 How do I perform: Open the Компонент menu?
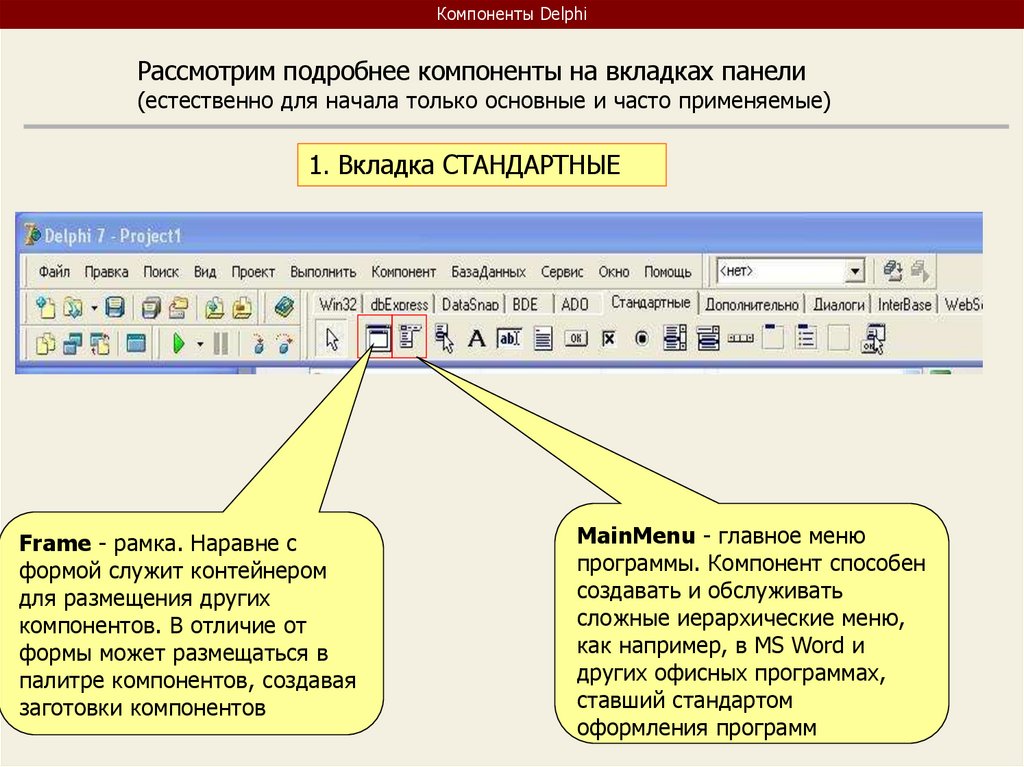coord(403,271)
